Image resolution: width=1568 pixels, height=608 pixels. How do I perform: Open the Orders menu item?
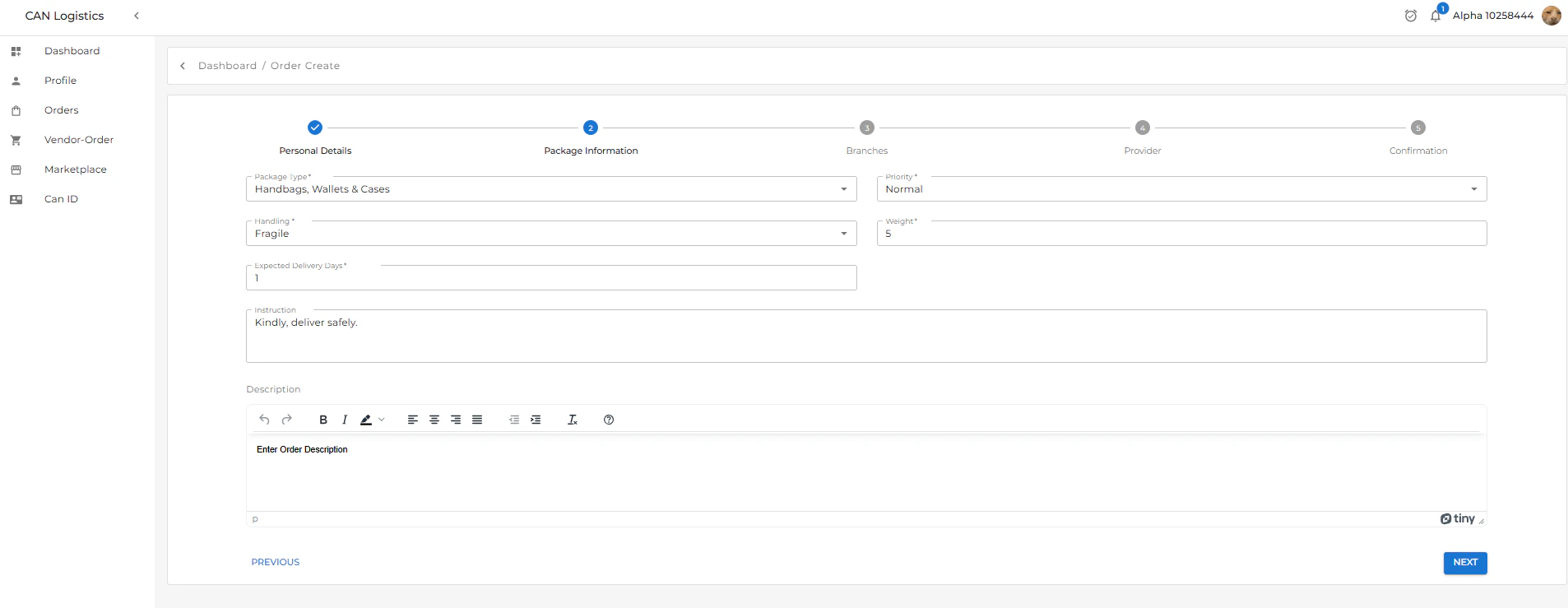[x=62, y=110]
